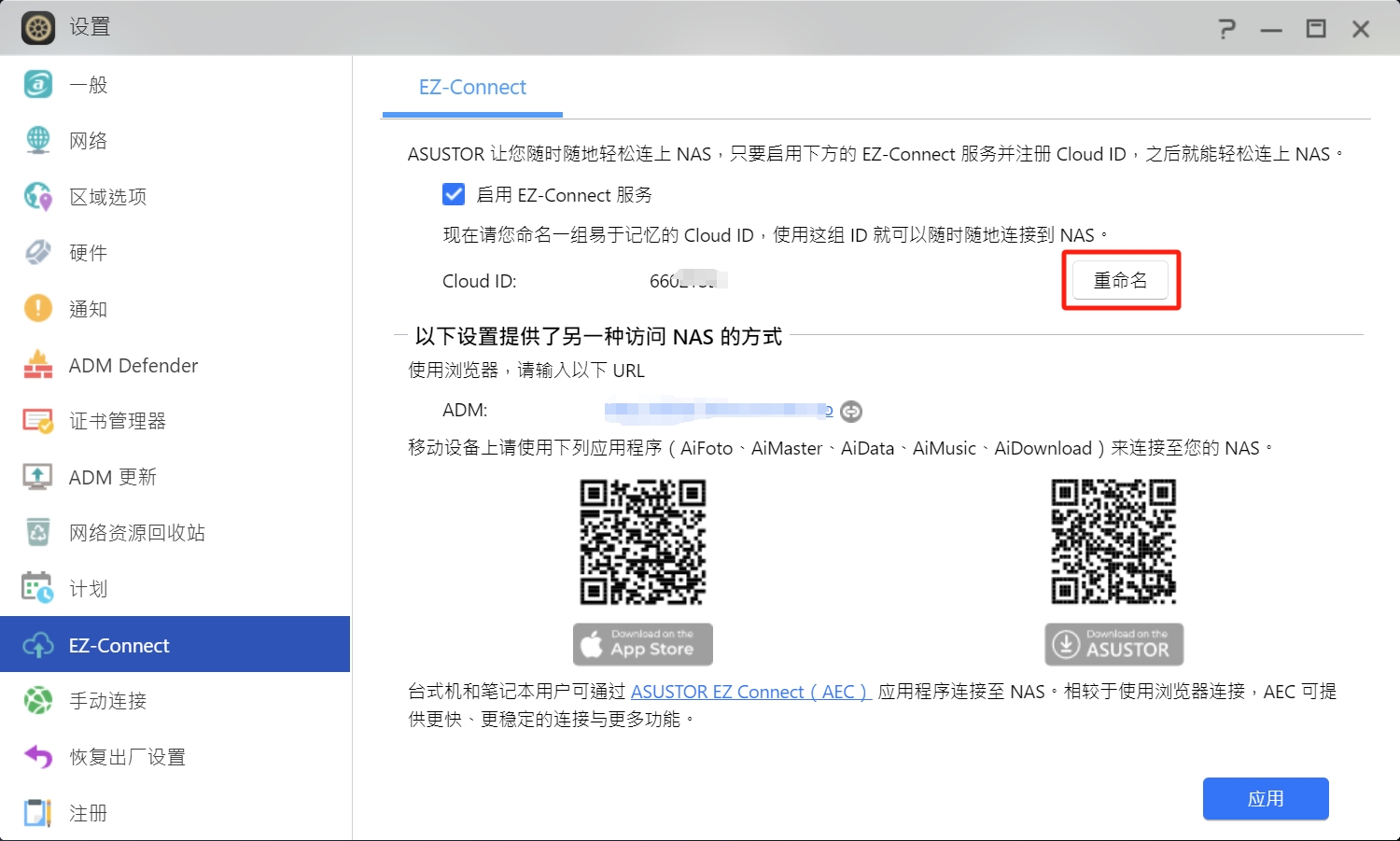Image resolution: width=1400 pixels, height=841 pixels.
Task: Click the 'ADM:' label
Action: pos(465,410)
